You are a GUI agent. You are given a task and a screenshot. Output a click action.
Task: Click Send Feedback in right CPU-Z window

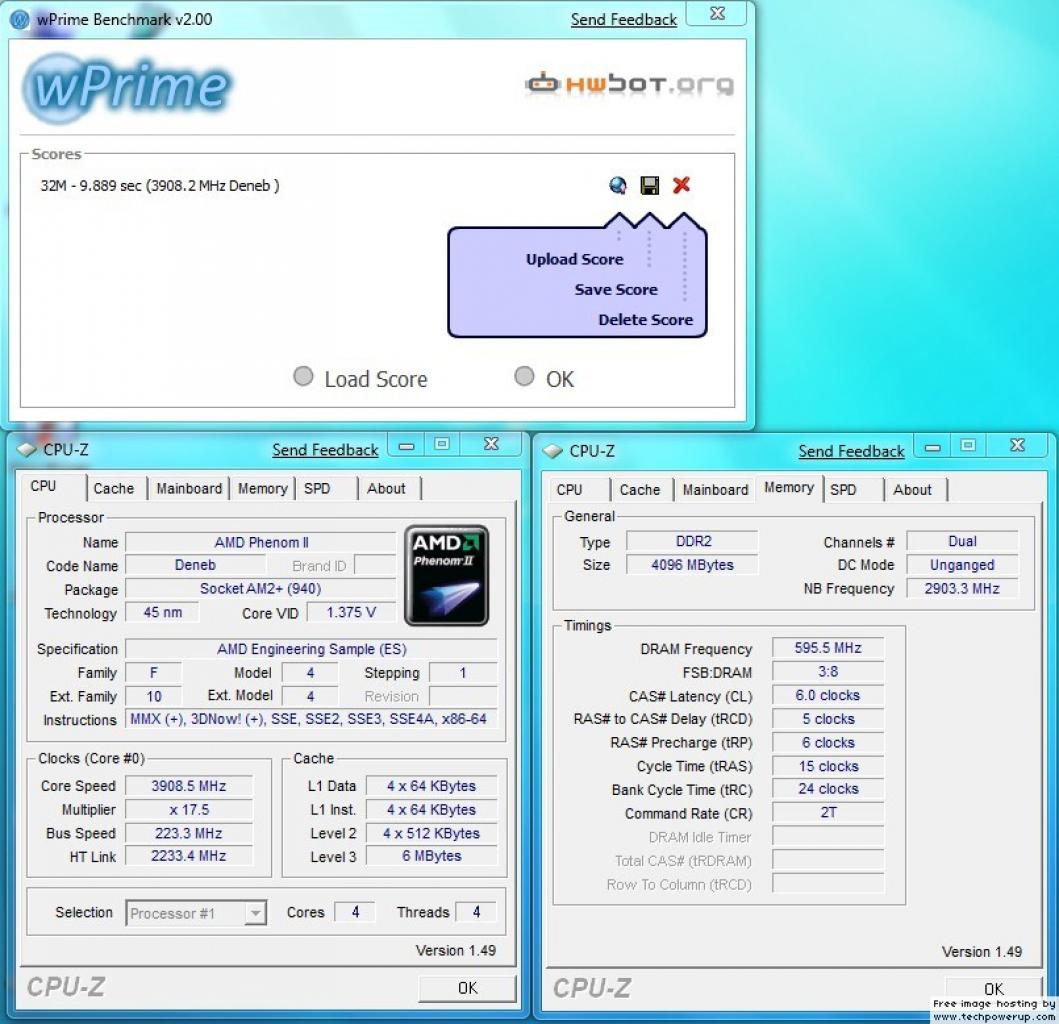click(x=851, y=451)
